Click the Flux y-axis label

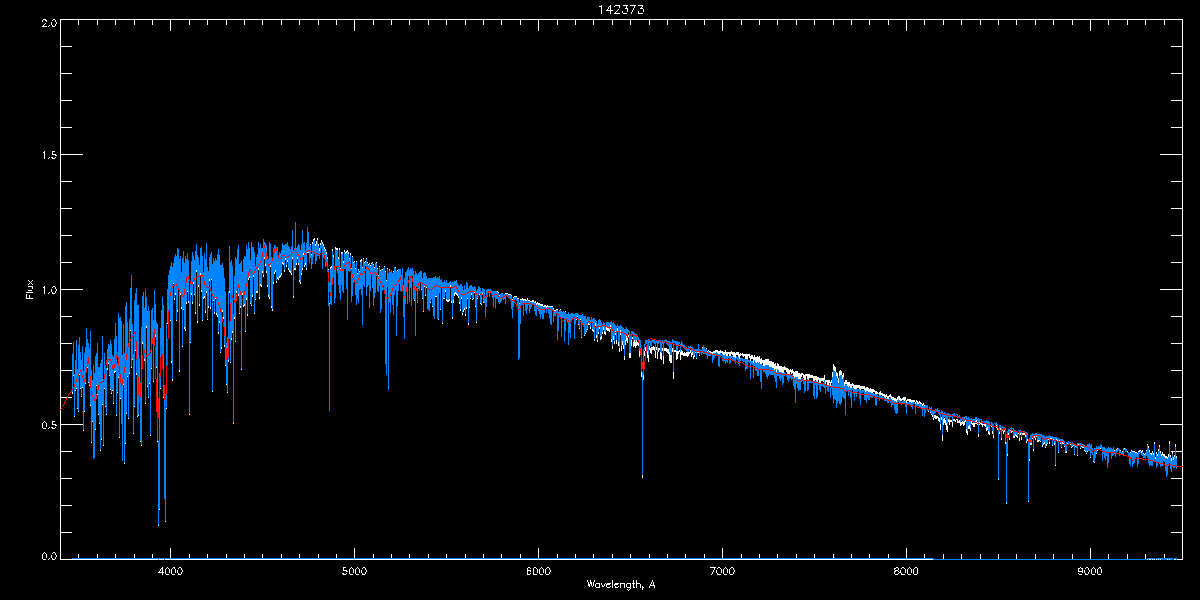[31, 290]
